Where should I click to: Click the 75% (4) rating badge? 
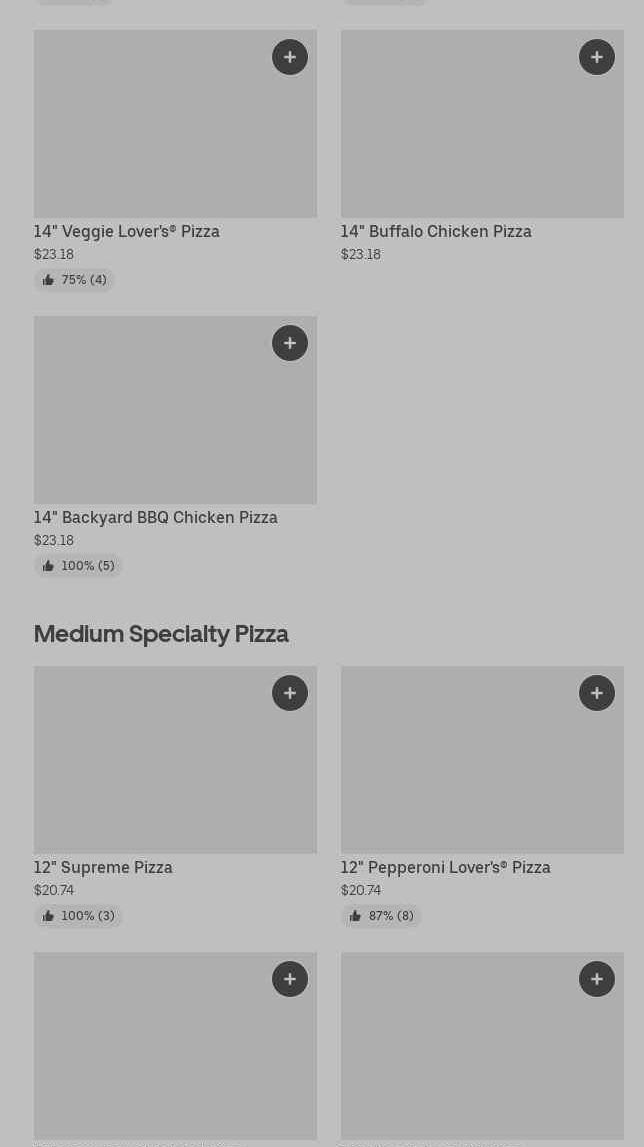75,280
